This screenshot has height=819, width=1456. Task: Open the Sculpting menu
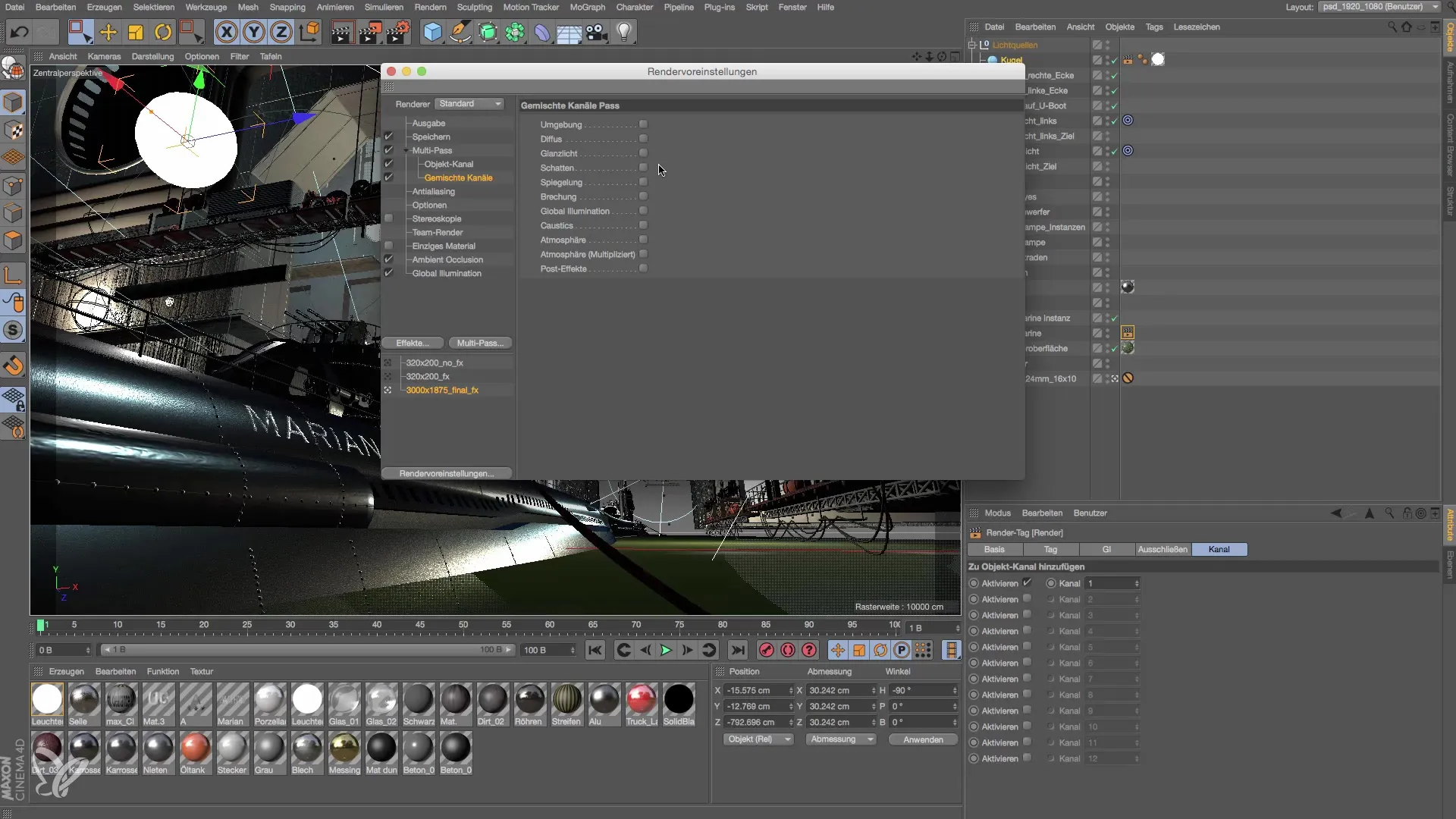(474, 7)
